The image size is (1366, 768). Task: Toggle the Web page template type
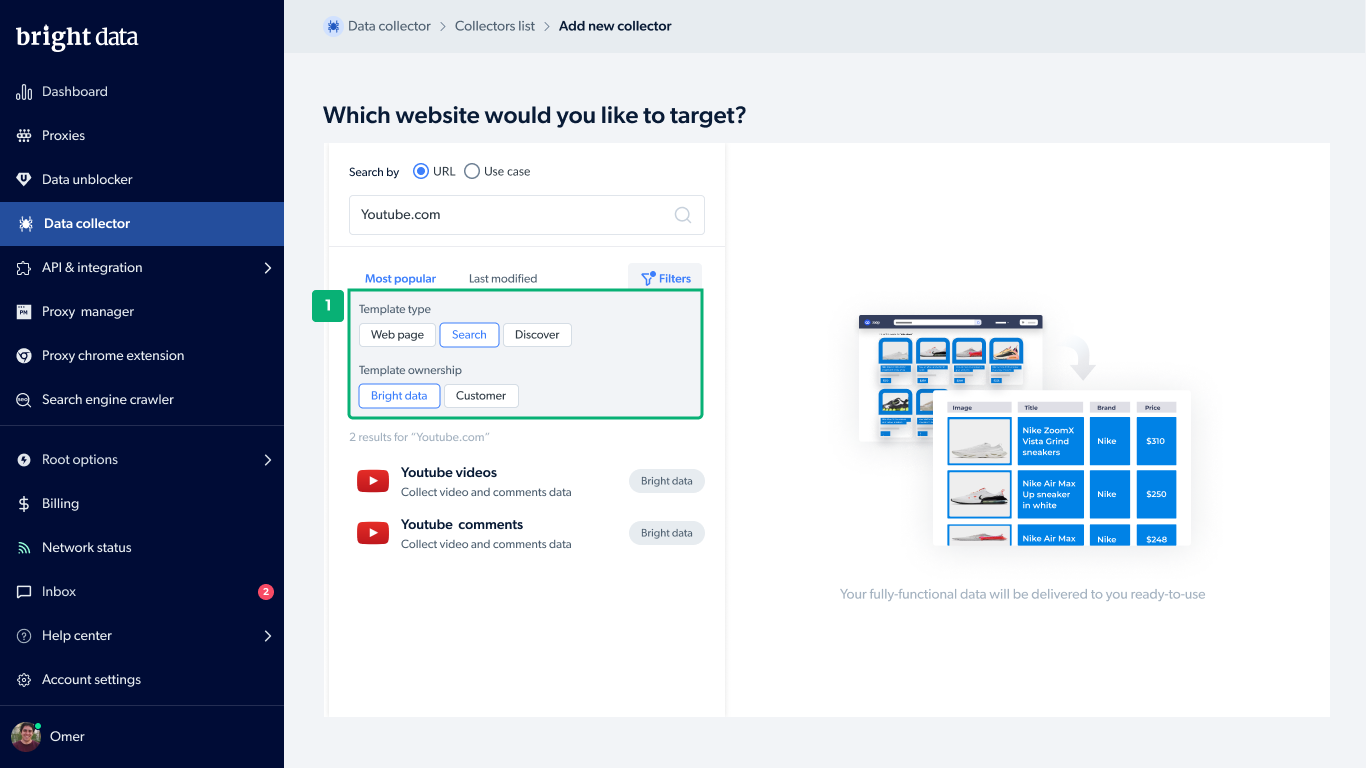pos(397,335)
